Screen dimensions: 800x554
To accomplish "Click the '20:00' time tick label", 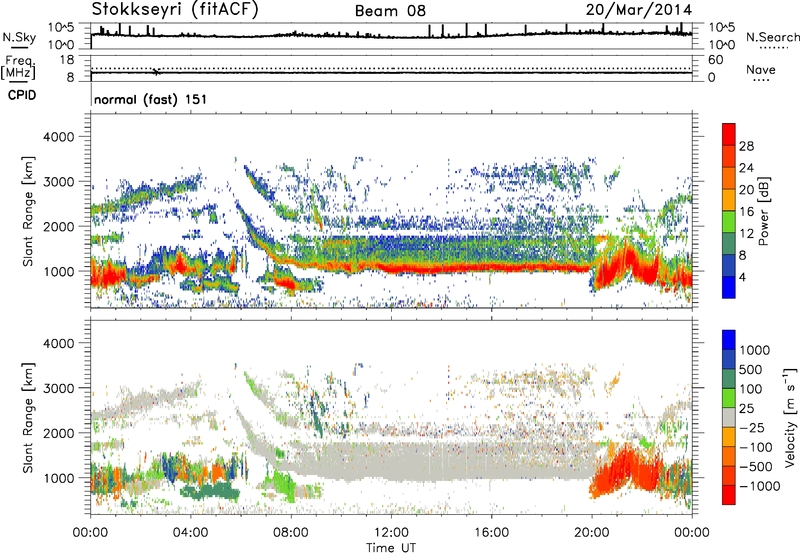I will [592, 533].
